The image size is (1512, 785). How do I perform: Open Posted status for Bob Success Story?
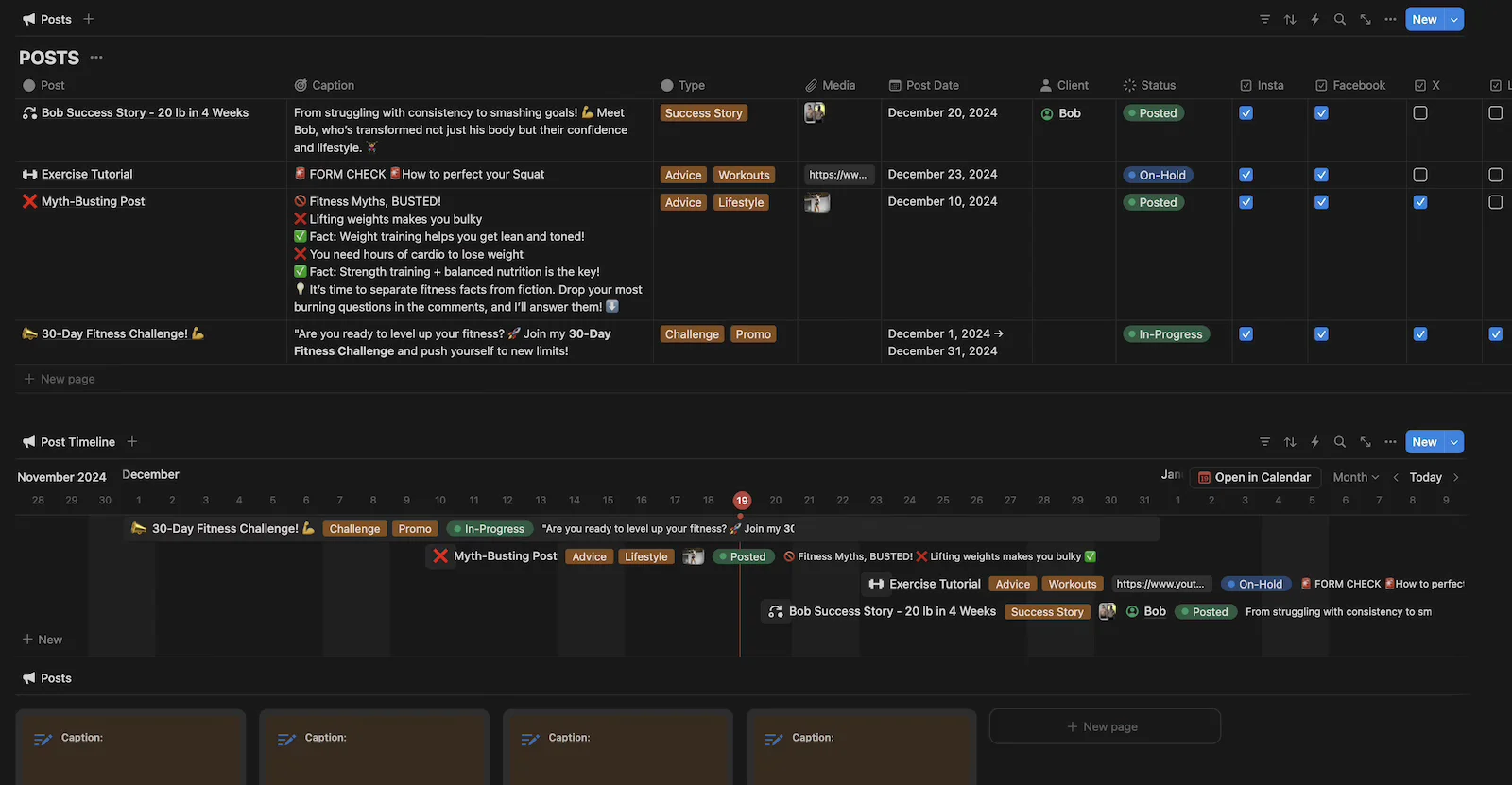[1153, 113]
